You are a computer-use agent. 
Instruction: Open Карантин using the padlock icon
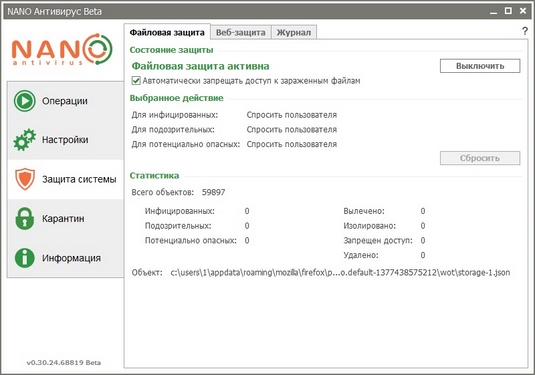click(x=25, y=218)
